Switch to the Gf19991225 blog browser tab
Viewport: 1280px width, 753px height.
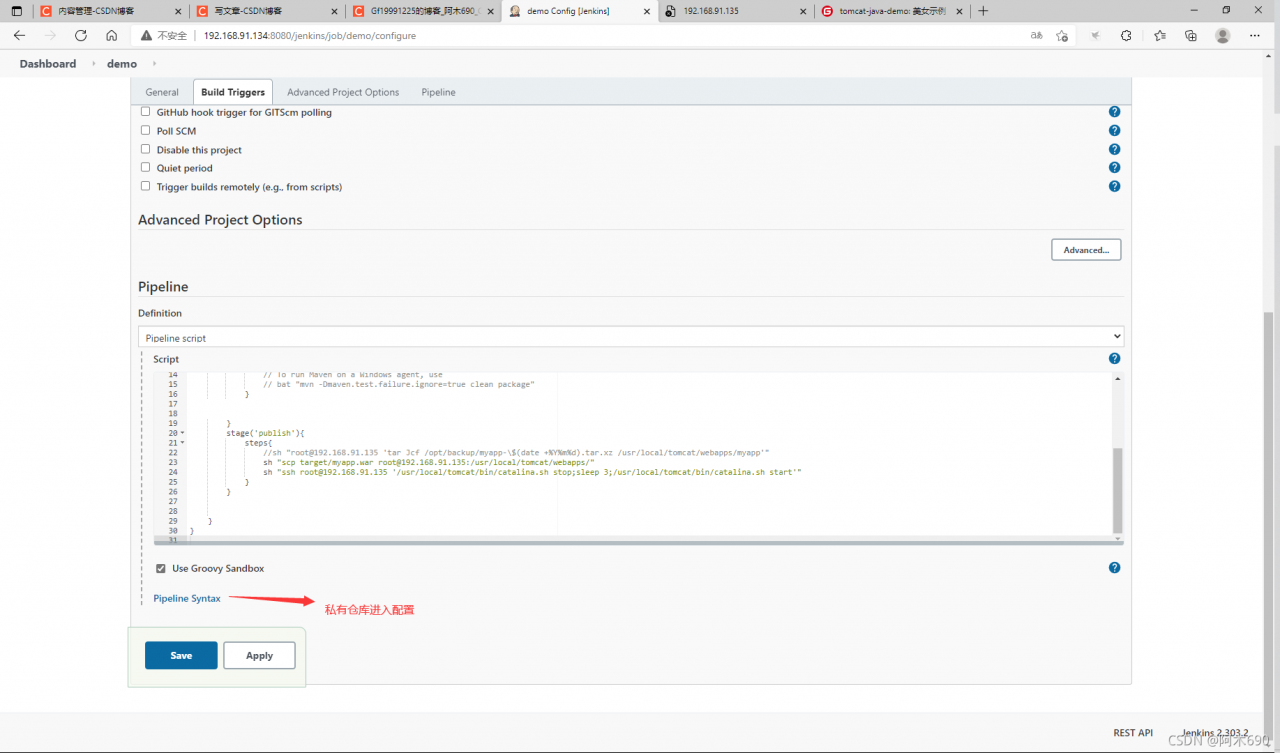(423, 11)
